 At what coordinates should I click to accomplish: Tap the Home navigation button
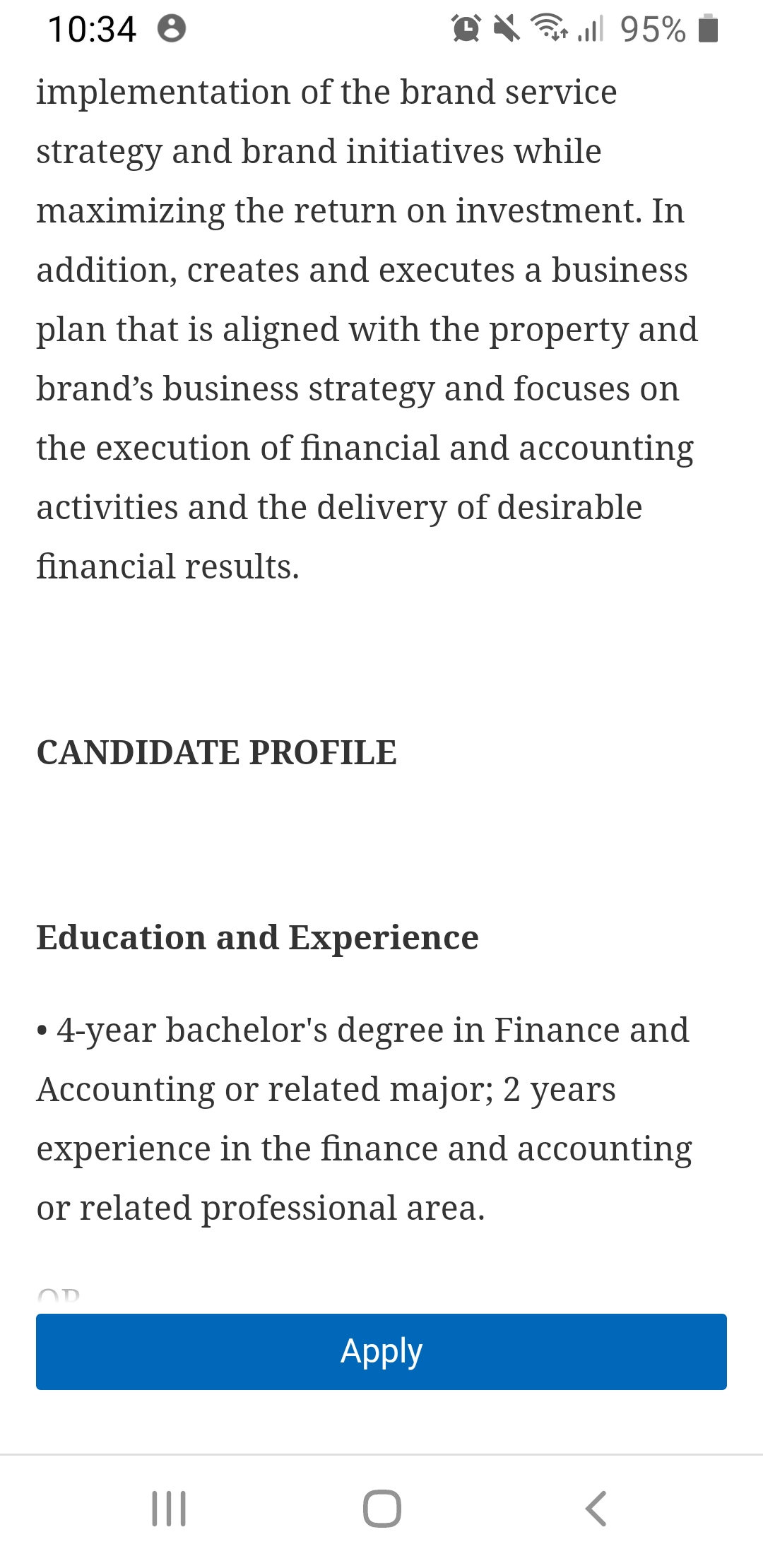click(381, 1509)
